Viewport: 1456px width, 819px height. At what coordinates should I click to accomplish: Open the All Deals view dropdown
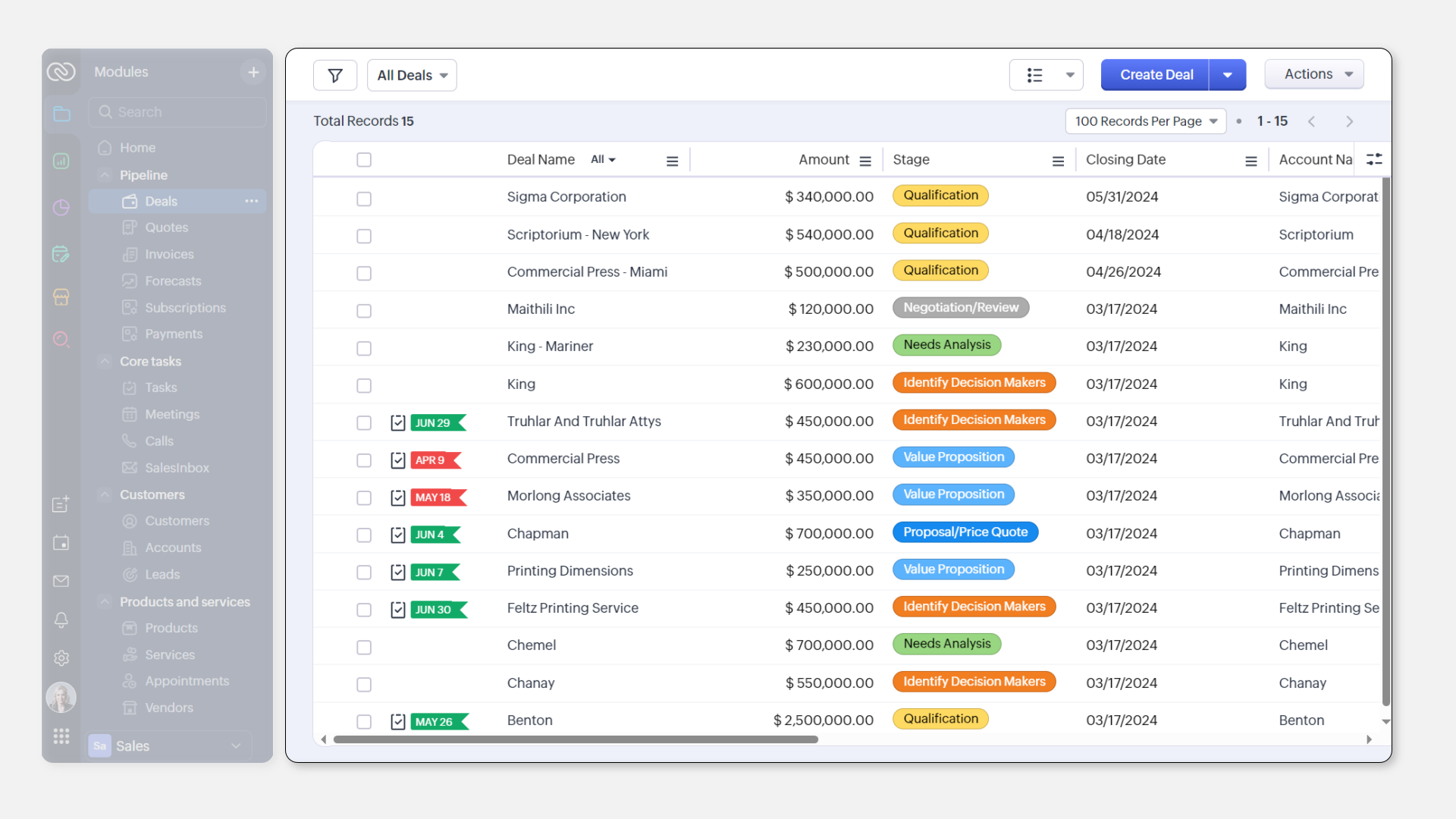pos(412,75)
